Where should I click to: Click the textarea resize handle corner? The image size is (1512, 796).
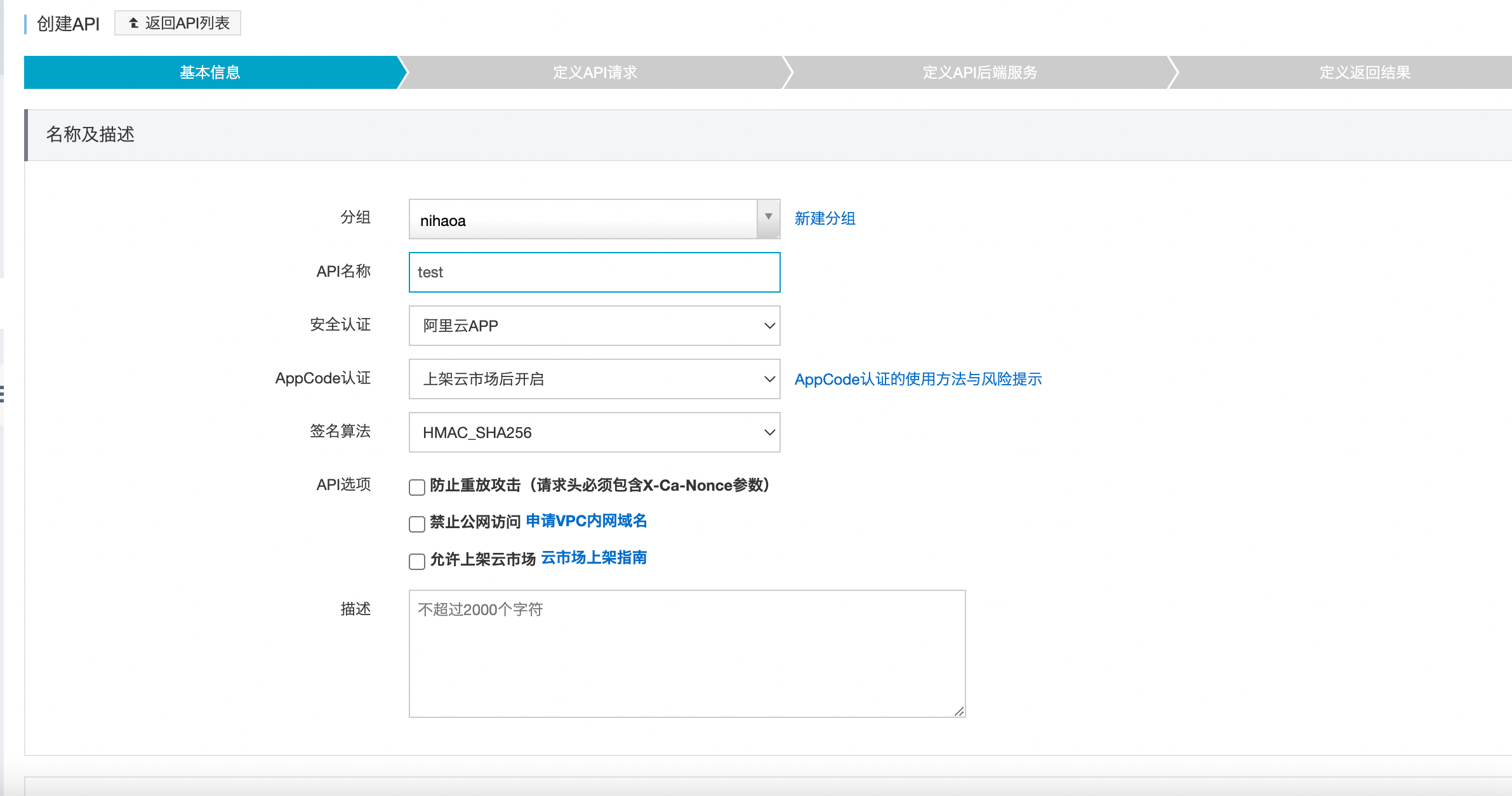959,712
